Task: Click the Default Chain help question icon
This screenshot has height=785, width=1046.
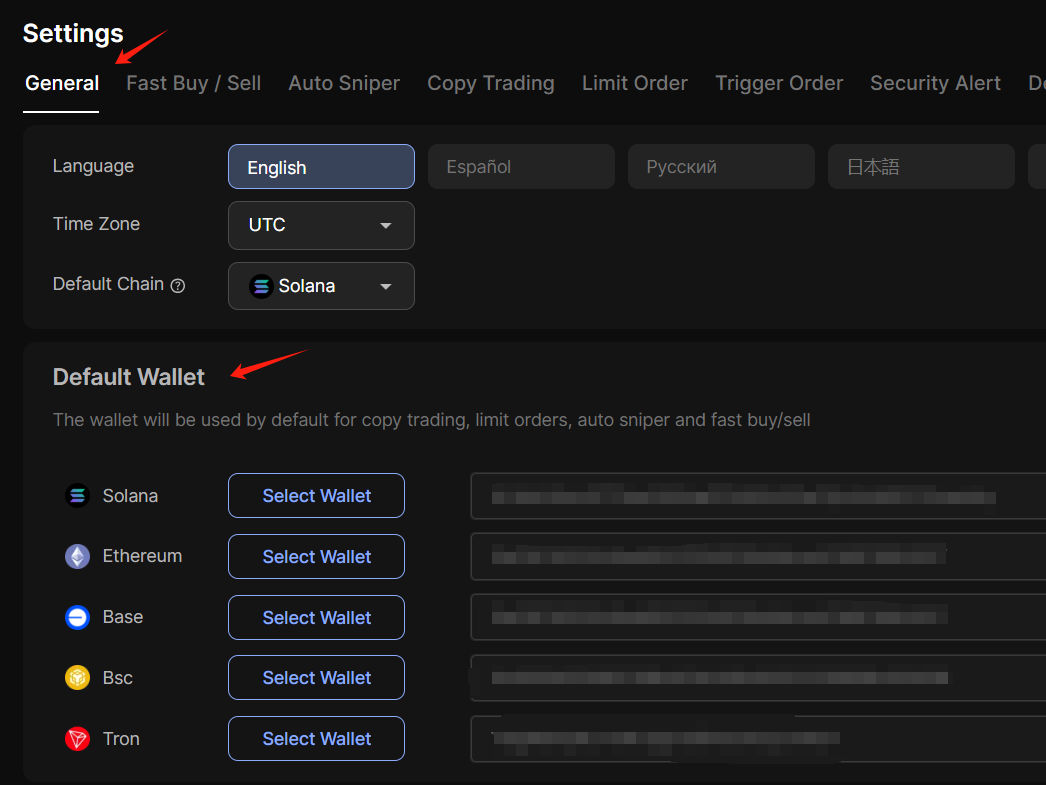Action: pyautogui.click(x=178, y=285)
